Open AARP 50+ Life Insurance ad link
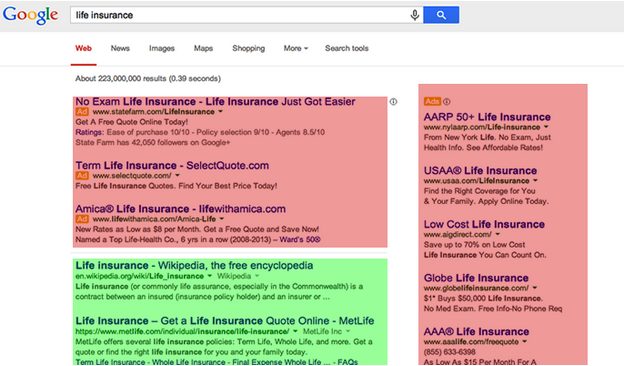This screenshot has height=366, width=625. point(487,117)
